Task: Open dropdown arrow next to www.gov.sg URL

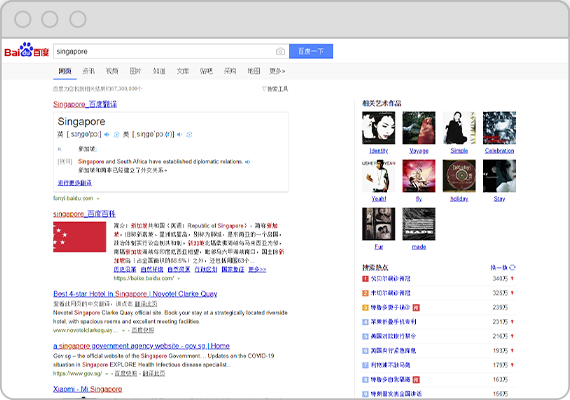Action: pos(107,374)
